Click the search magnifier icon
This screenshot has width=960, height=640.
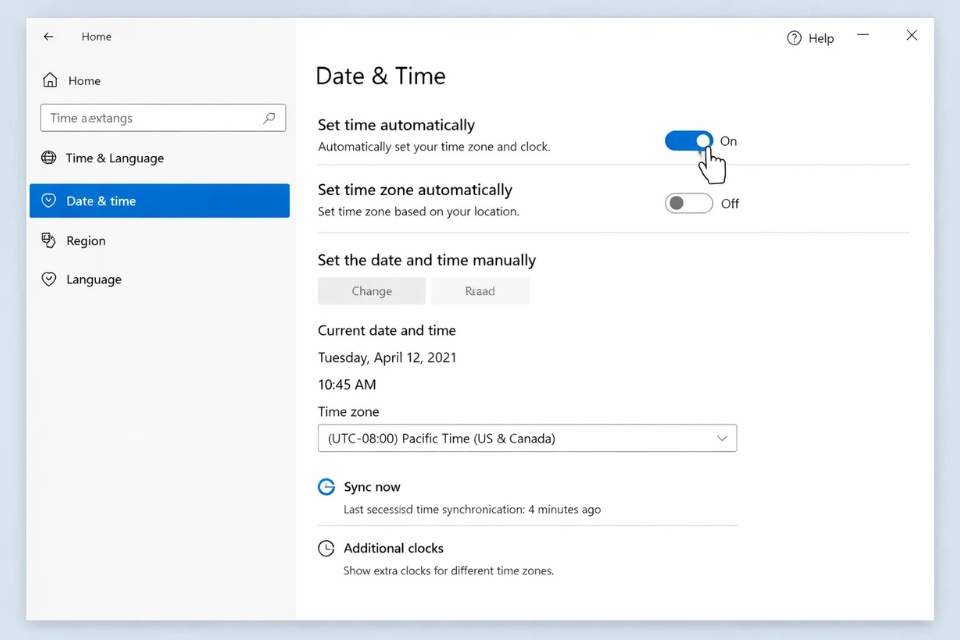tap(269, 118)
